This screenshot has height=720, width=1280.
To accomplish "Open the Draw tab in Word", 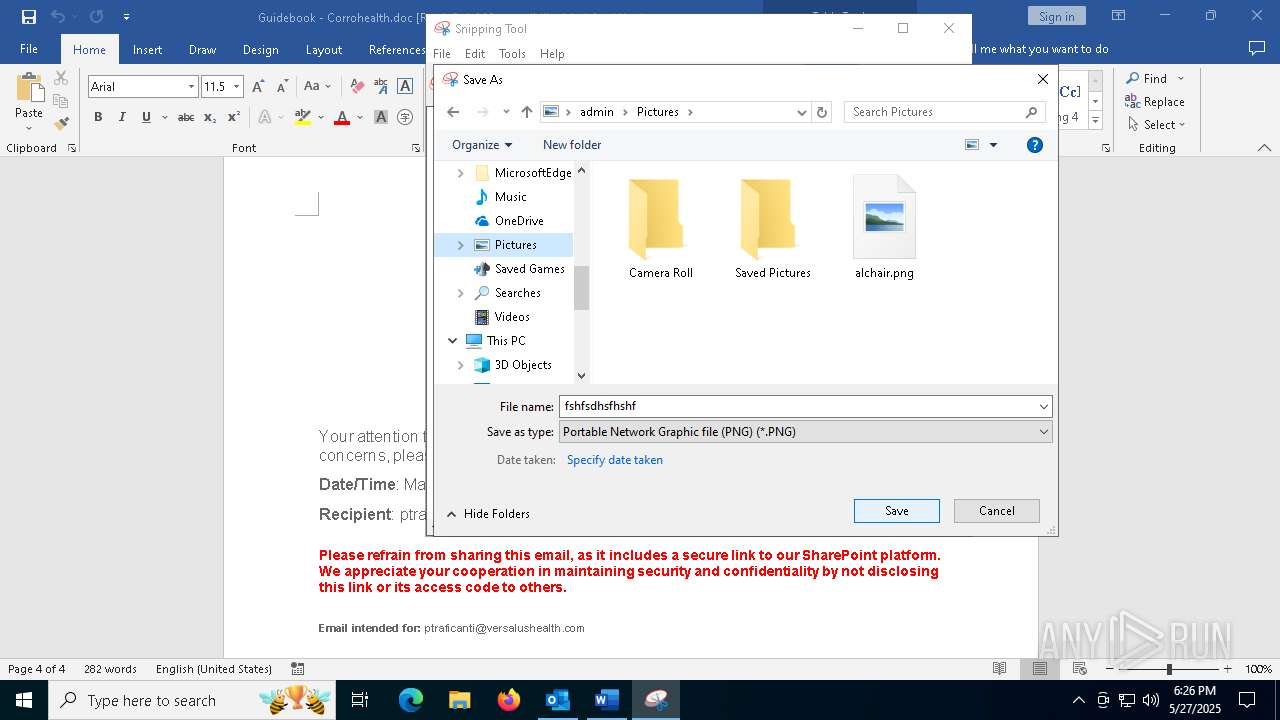I will point(202,49).
